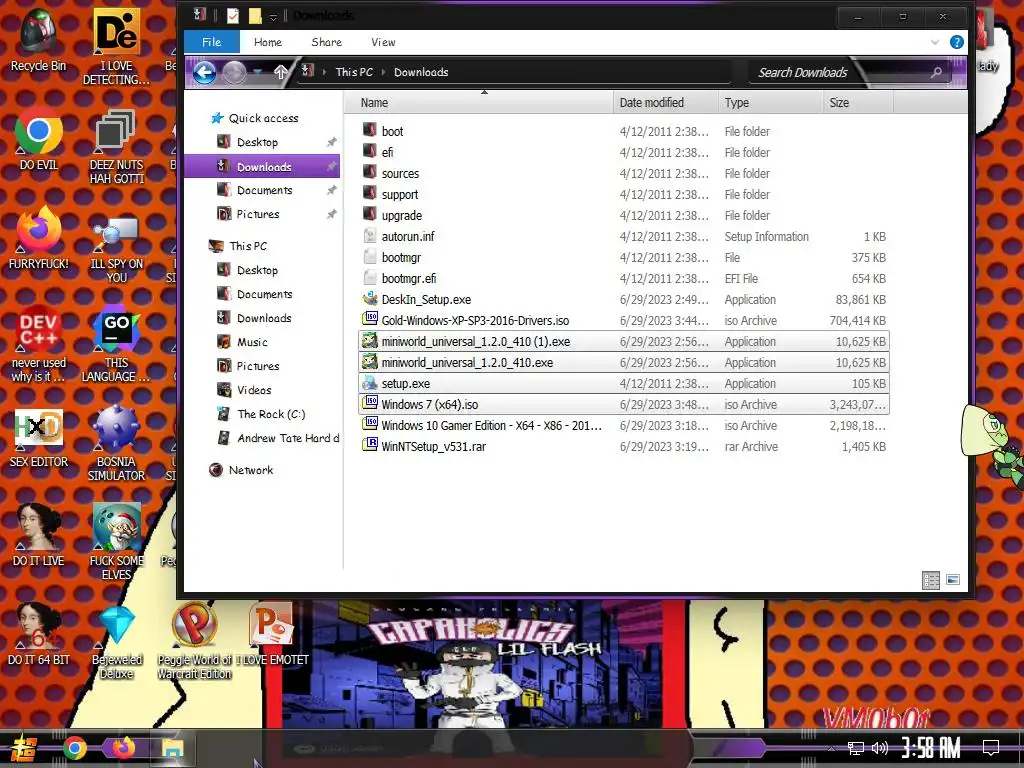Expand the This PC breadcrumb arrow
Viewport: 1024px width, 768px height.
pos(383,72)
